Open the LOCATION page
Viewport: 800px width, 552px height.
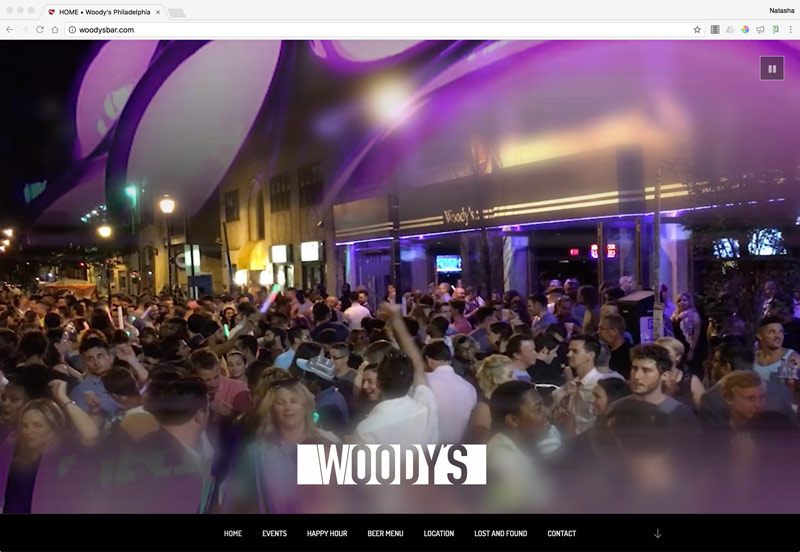[x=439, y=533]
